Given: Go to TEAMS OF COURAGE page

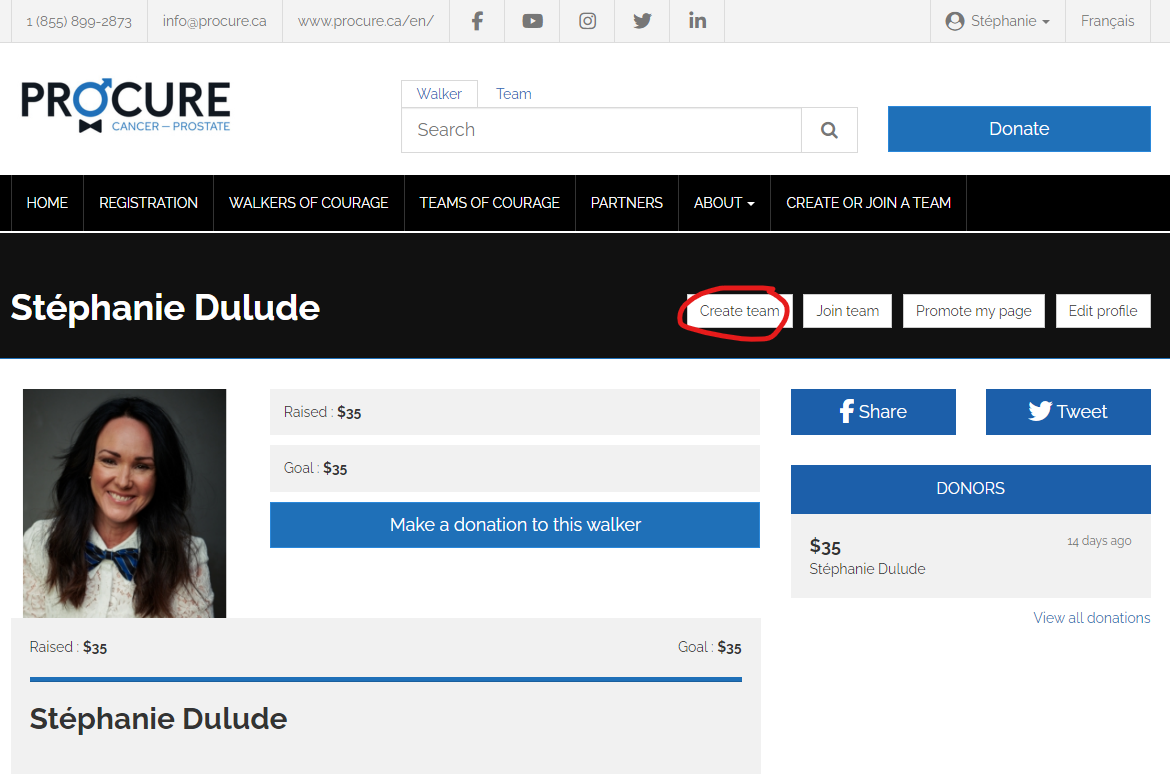Looking at the screenshot, I should point(489,203).
